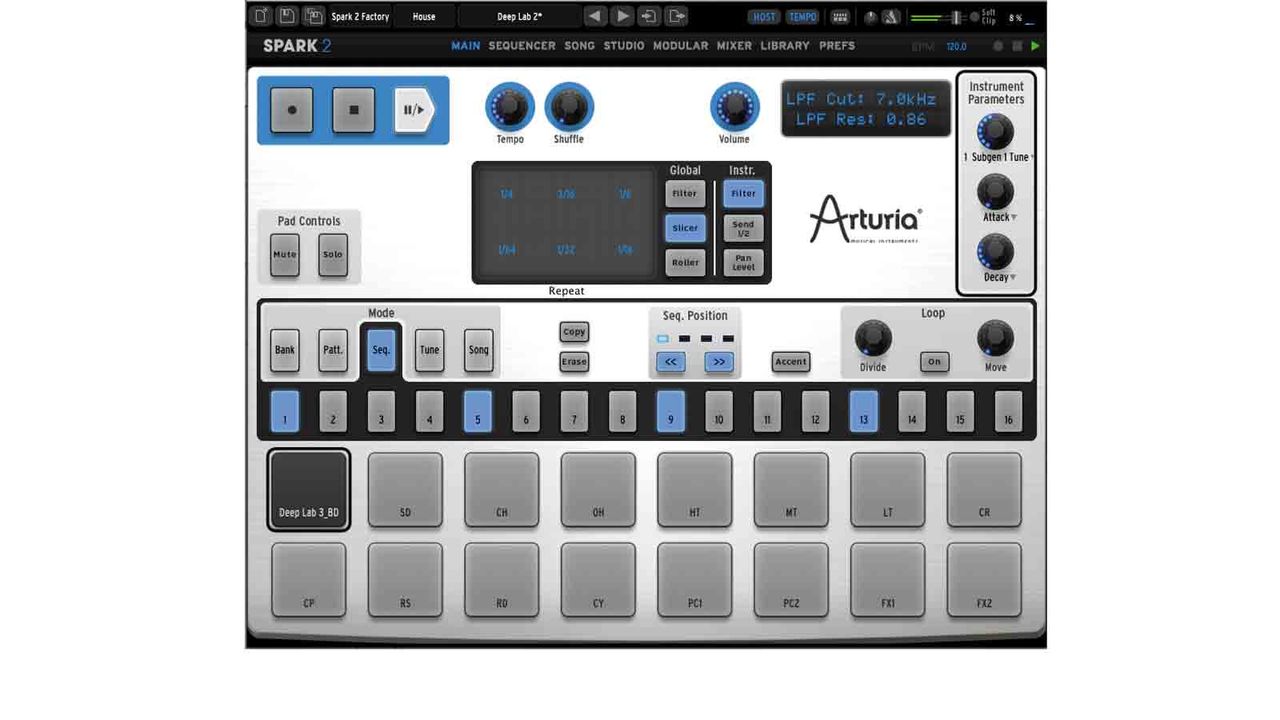Click the Attack parameter knob
Screen dimensions: 1280x720
995,191
